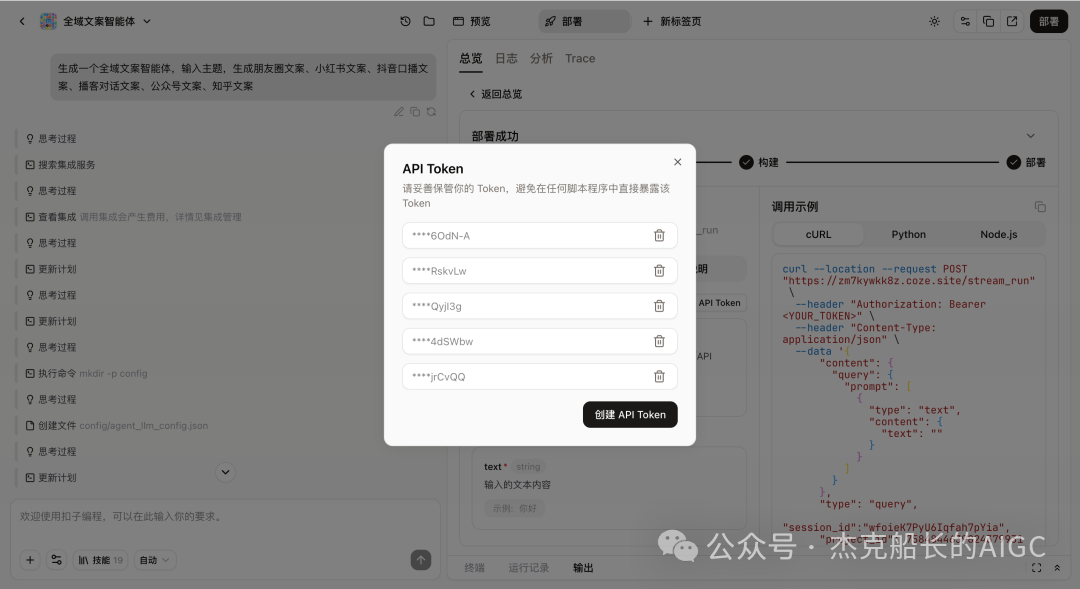Toggle the light/dark theme sun icon
1080x589 pixels.
point(934,21)
